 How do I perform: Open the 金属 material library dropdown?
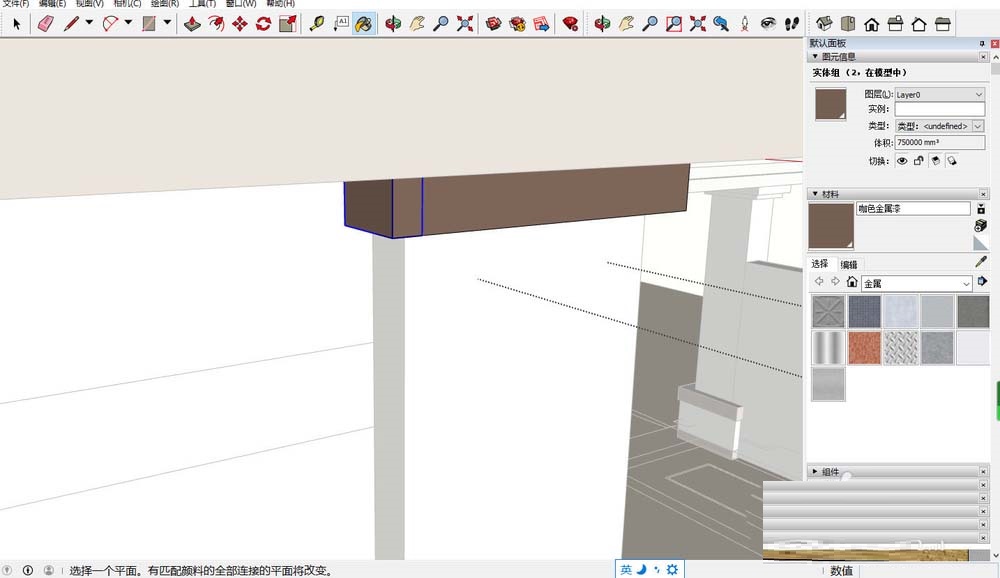916,284
